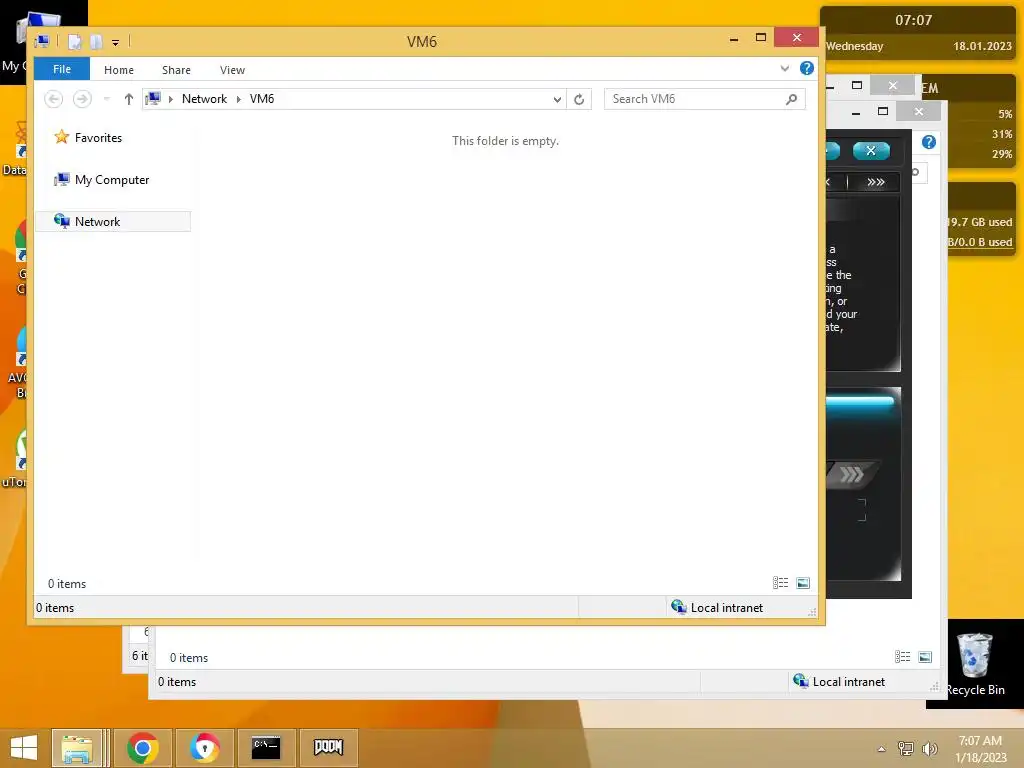1024x768 pixels.
Task: Open Help icon in the background Explorer window
Action: (x=929, y=142)
